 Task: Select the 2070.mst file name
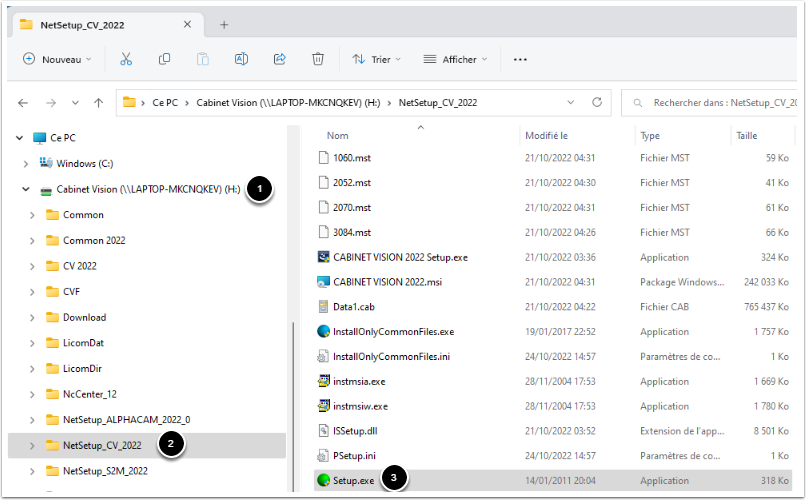[352, 207]
